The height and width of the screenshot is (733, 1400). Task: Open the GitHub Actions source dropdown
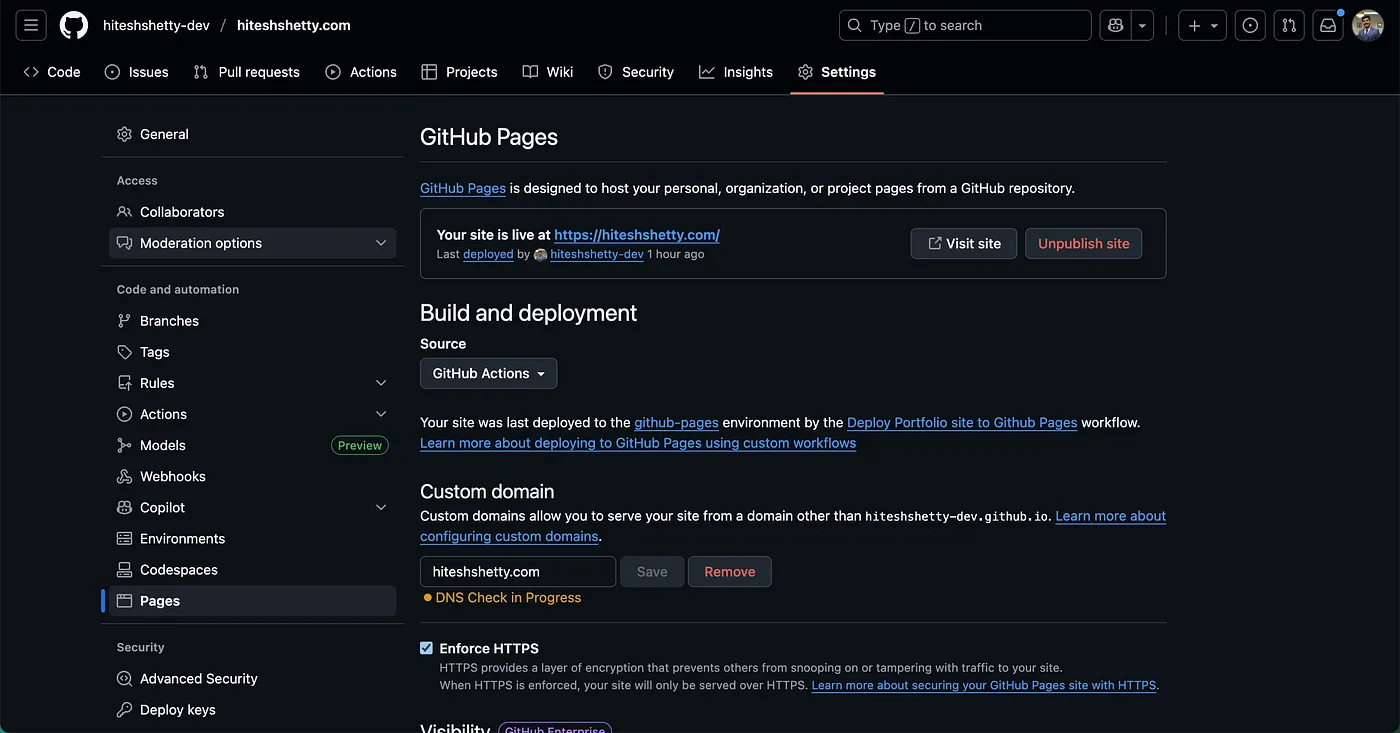(x=488, y=373)
